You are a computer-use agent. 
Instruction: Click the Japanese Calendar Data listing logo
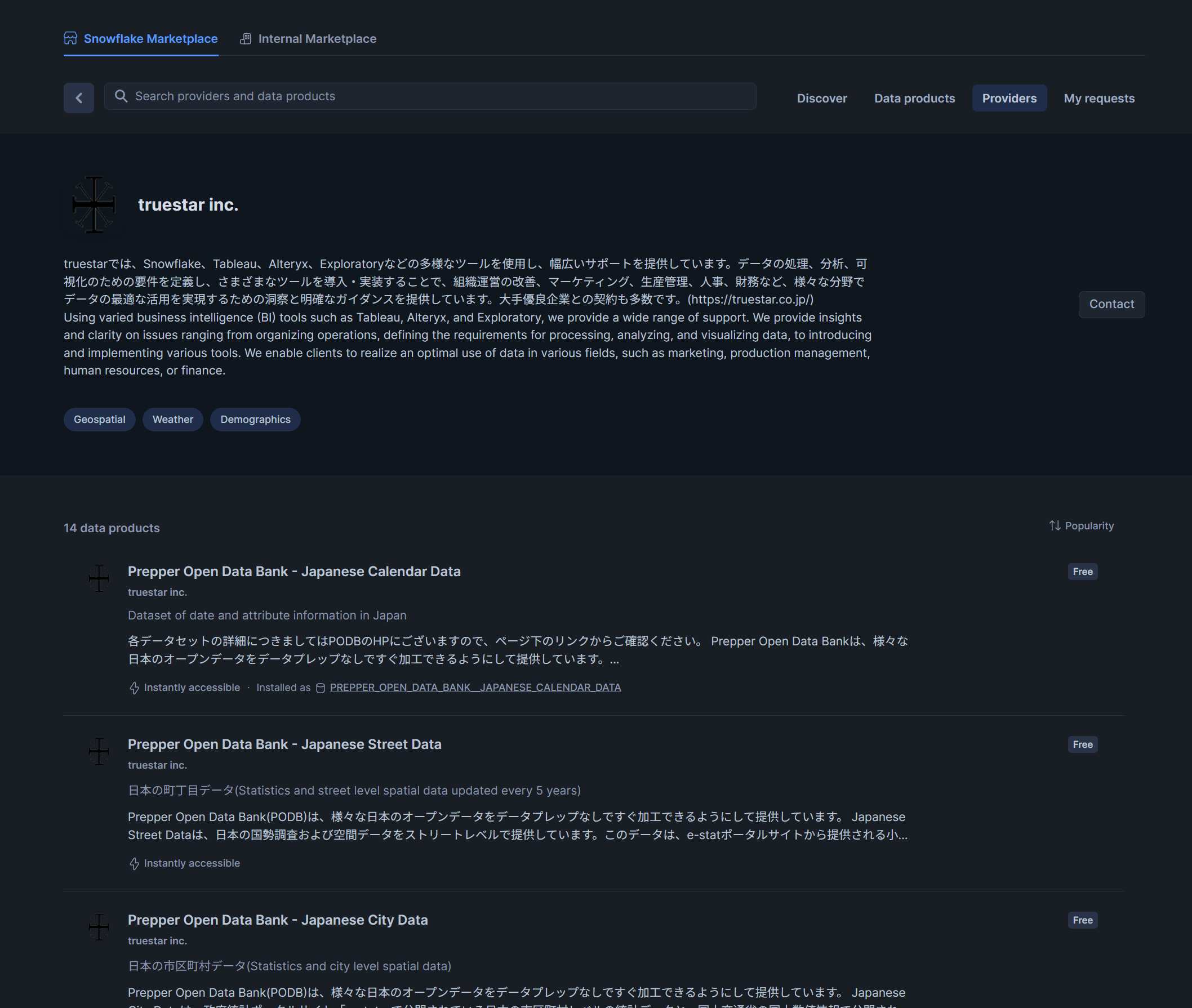[x=99, y=578]
